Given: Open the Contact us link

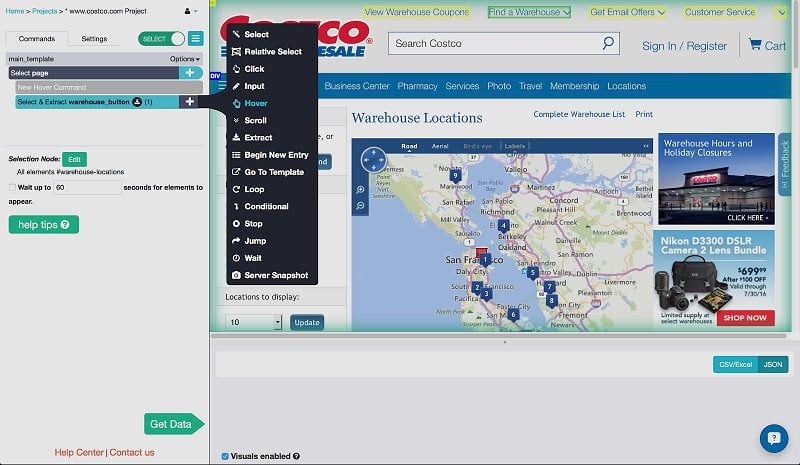Looking at the screenshot, I should pos(132,452).
